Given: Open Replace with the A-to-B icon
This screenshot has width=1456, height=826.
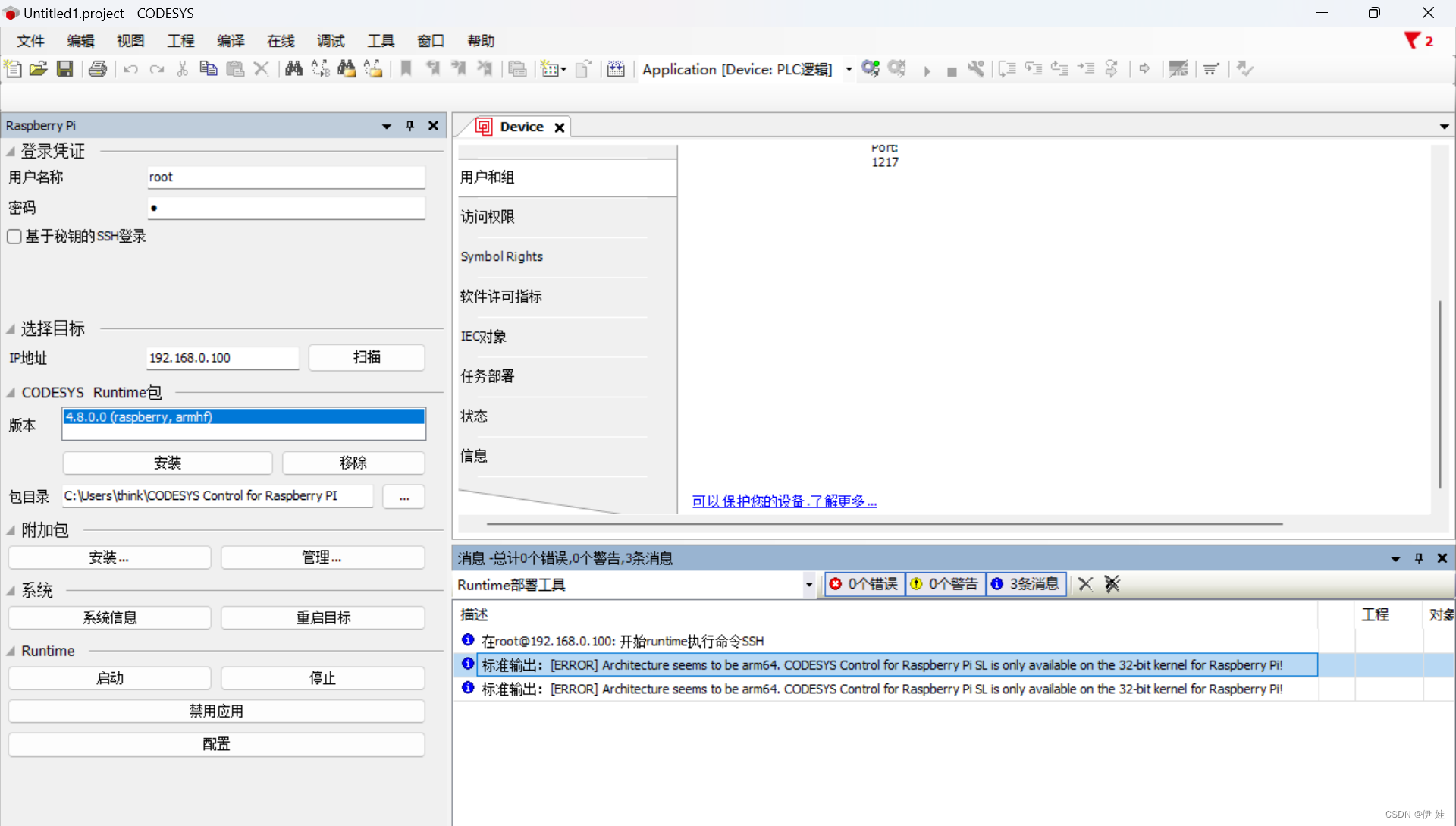Looking at the screenshot, I should tap(321, 69).
